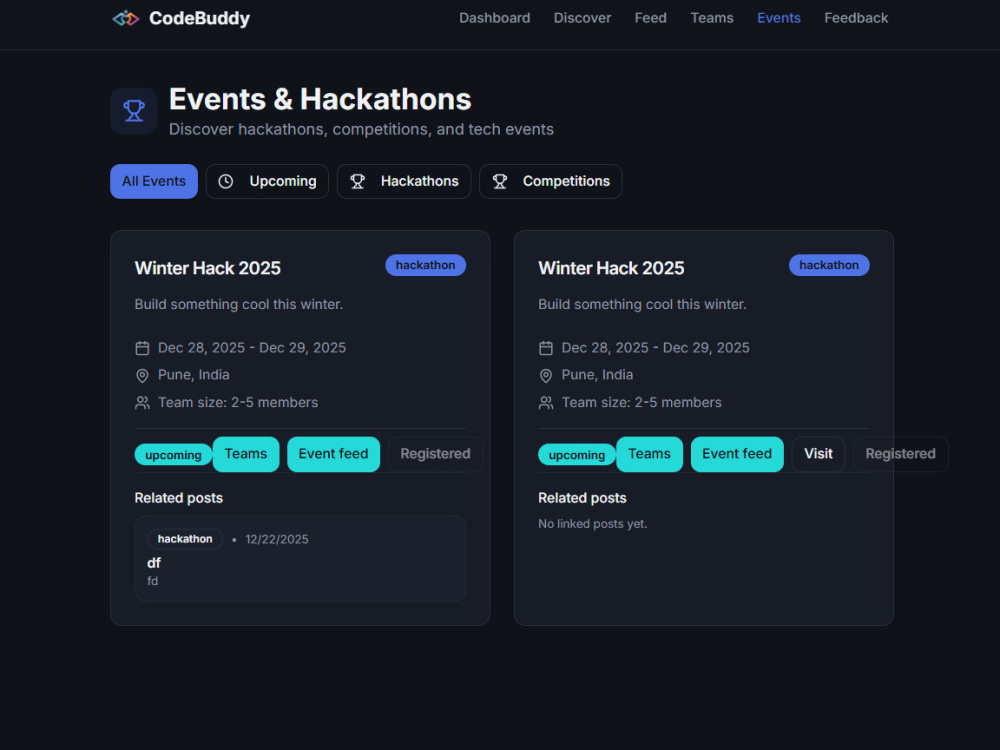Click the CodeBuddy logo icon
Viewport: 1000px width, 750px height.
[x=126, y=18]
